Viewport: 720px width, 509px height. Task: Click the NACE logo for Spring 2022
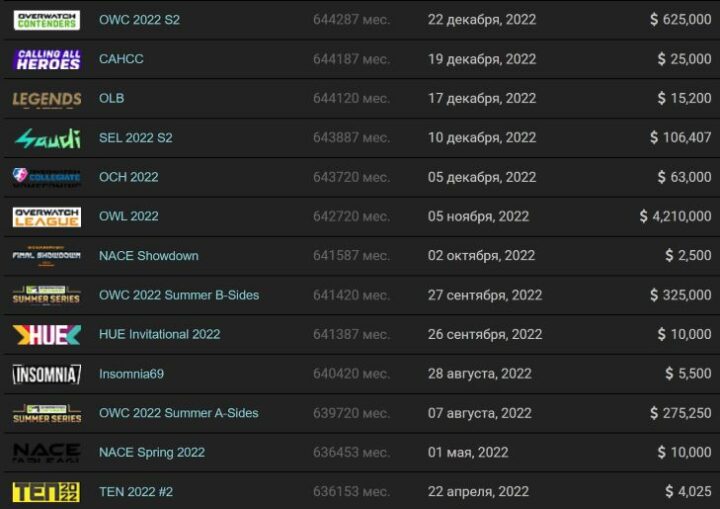pos(47,452)
